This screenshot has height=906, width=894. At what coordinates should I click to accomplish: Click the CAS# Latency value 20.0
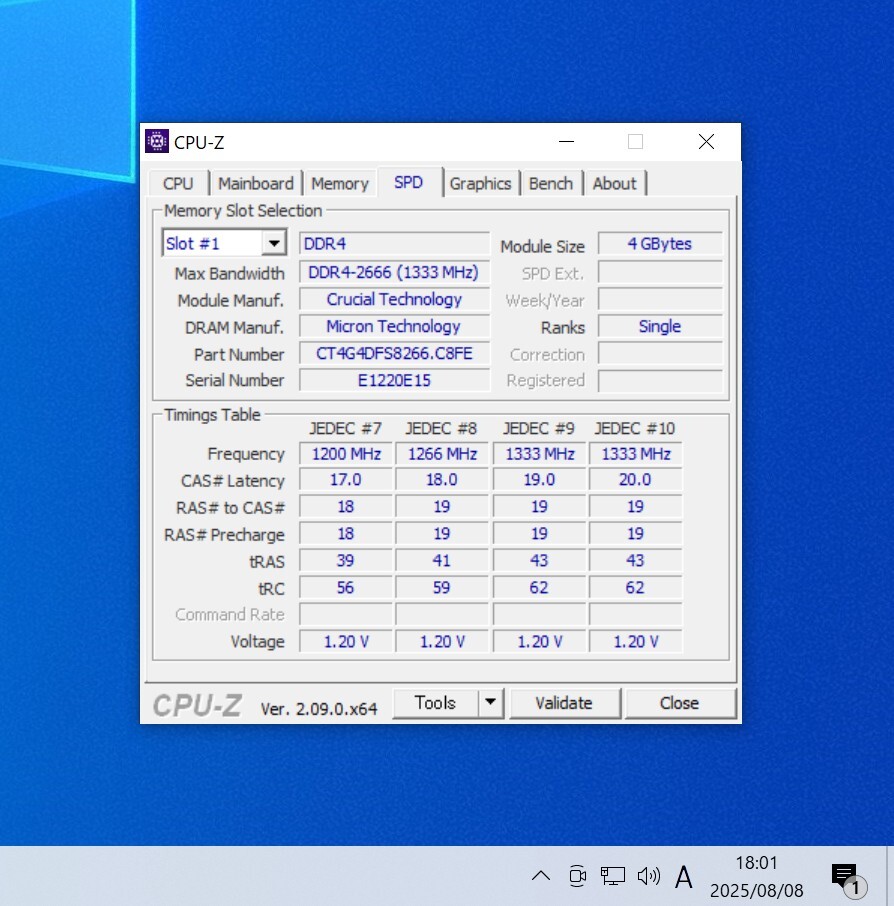[x=635, y=480]
